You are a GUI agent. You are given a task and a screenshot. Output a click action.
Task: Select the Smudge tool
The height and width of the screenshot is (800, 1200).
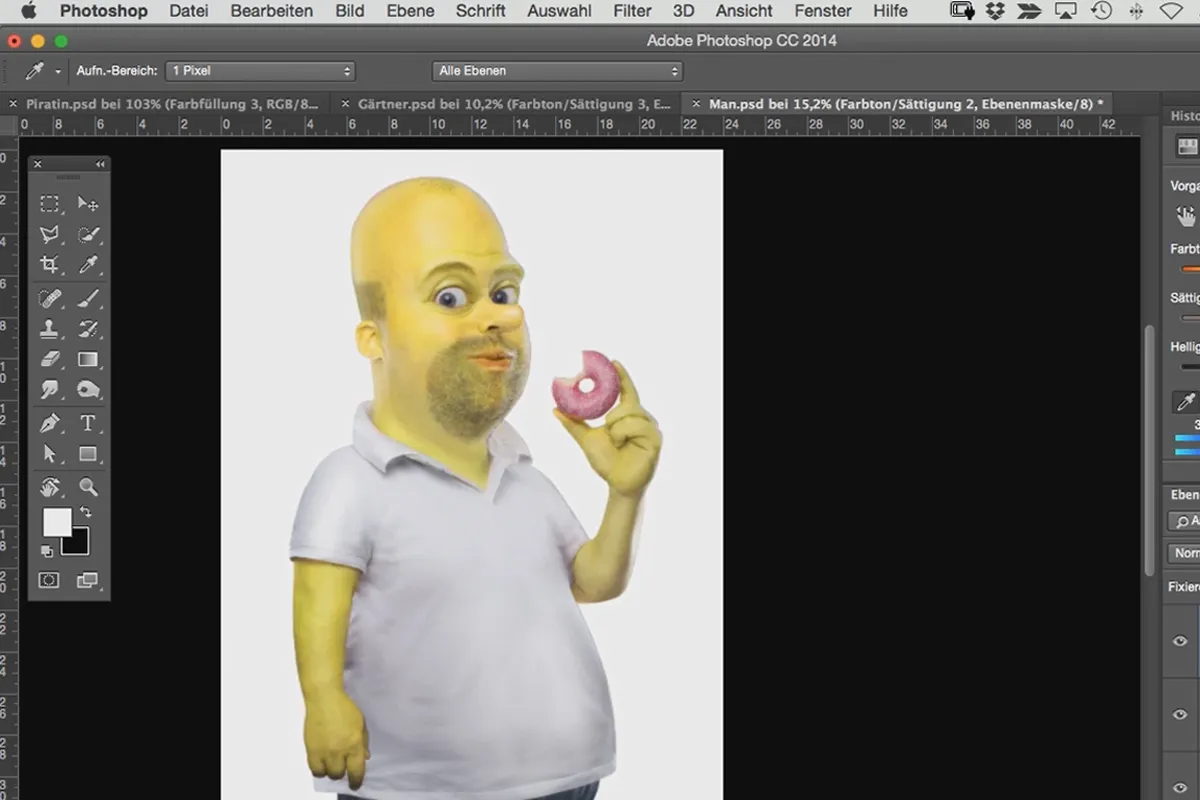(49, 390)
